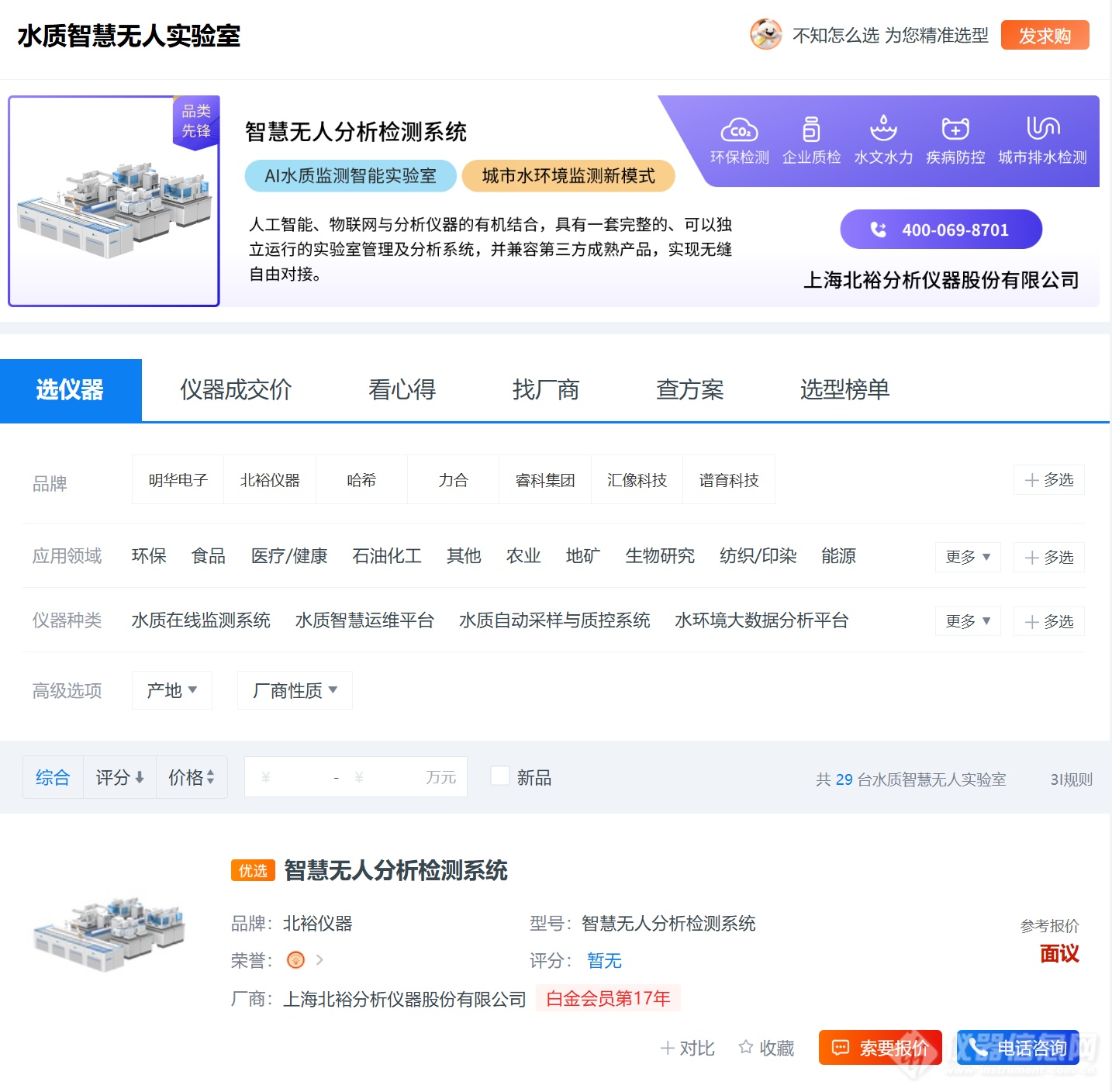This screenshot has height=1092, width=1112.
Task: Select 食品 application field
Action: coord(209,556)
